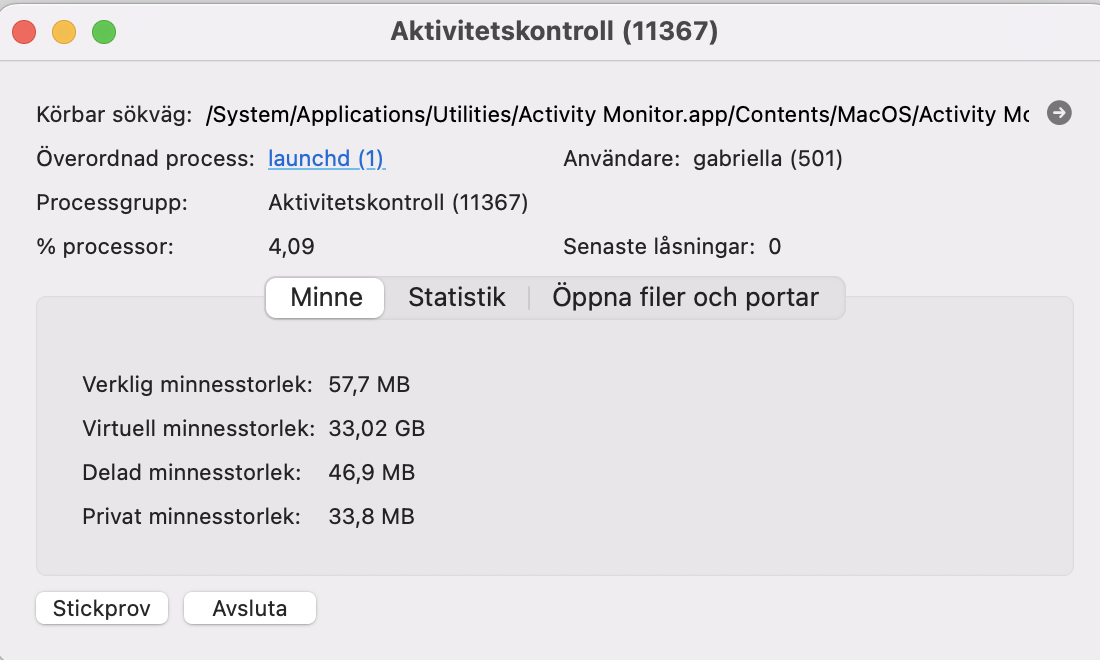Click the Överordnad process label
The image size is (1100, 660).
tap(145, 159)
